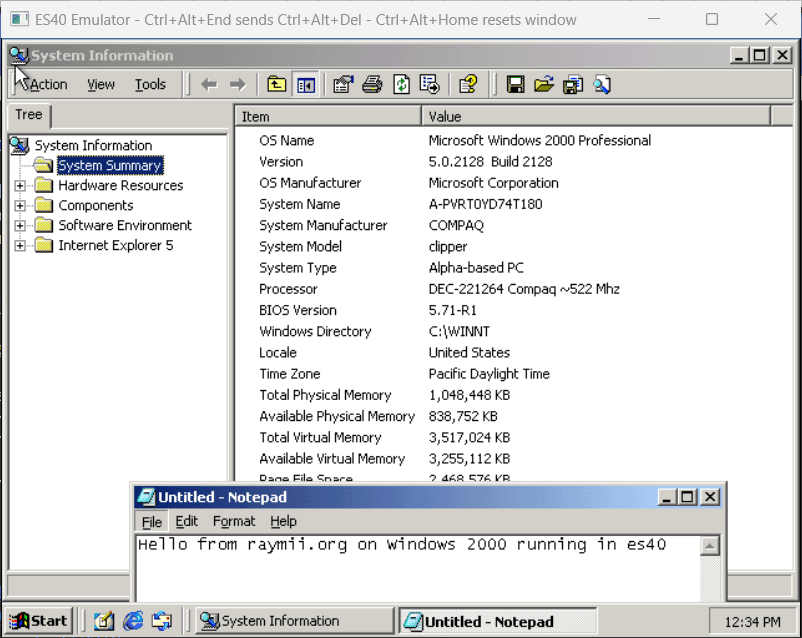Select System Summary in the tree
802x638 pixels.
click(110, 165)
